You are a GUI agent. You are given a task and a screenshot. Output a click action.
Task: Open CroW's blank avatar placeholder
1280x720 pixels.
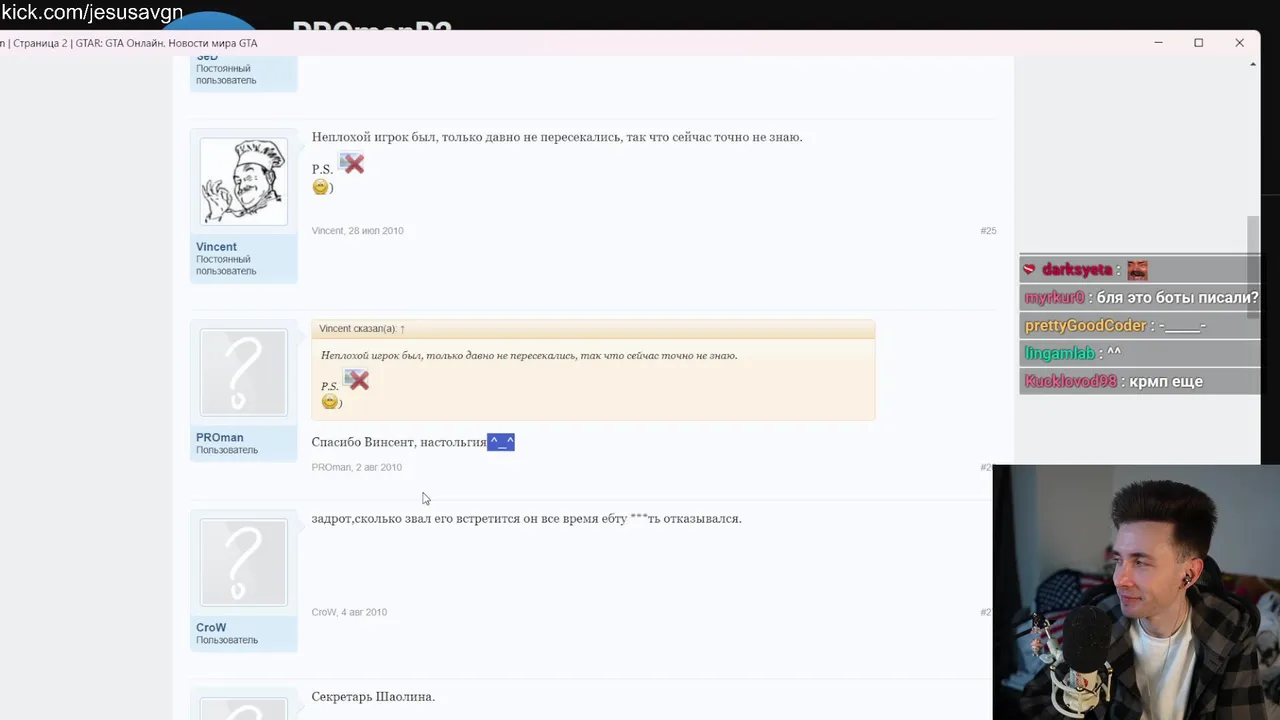click(243, 562)
